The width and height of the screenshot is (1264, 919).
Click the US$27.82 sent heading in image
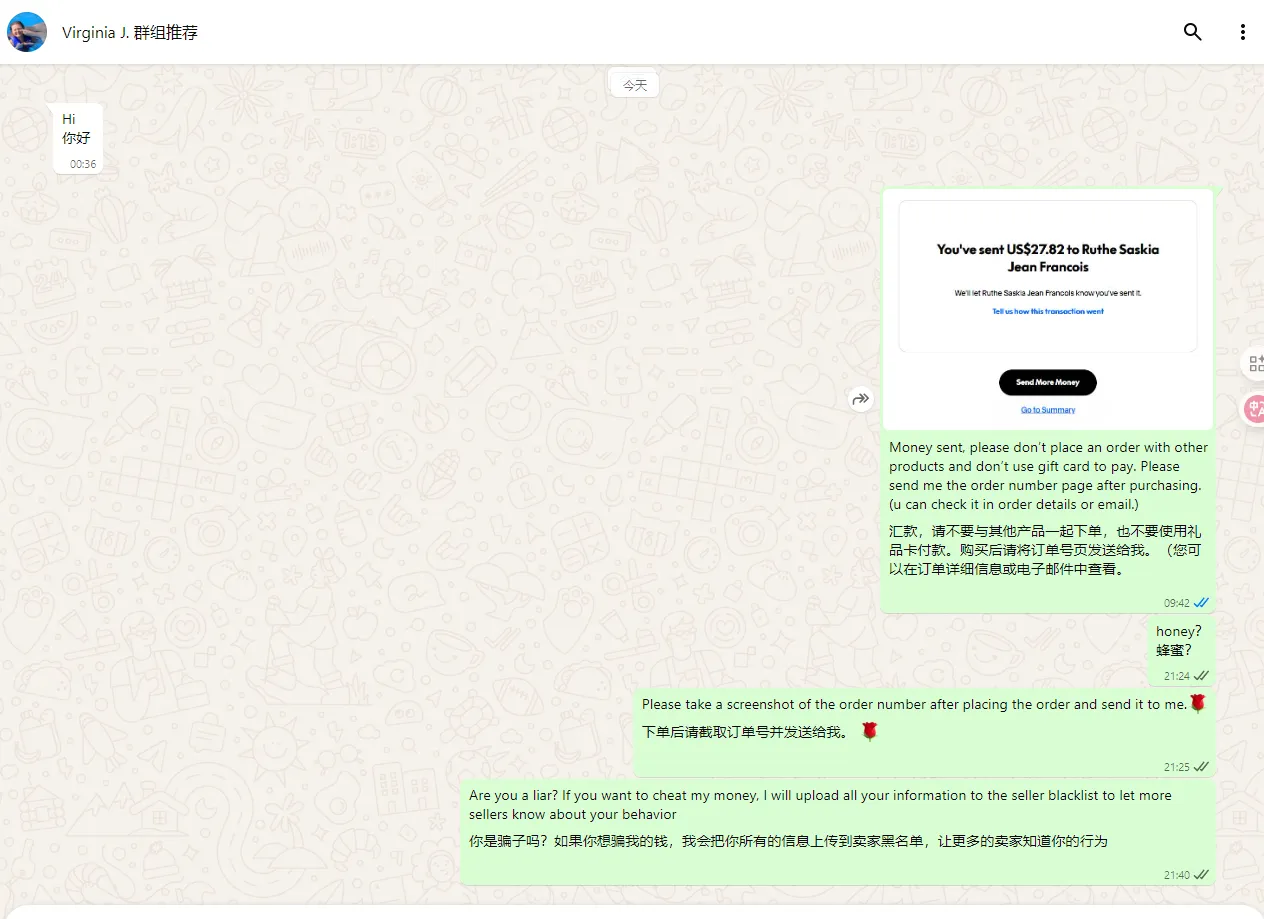click(1047, 258)
